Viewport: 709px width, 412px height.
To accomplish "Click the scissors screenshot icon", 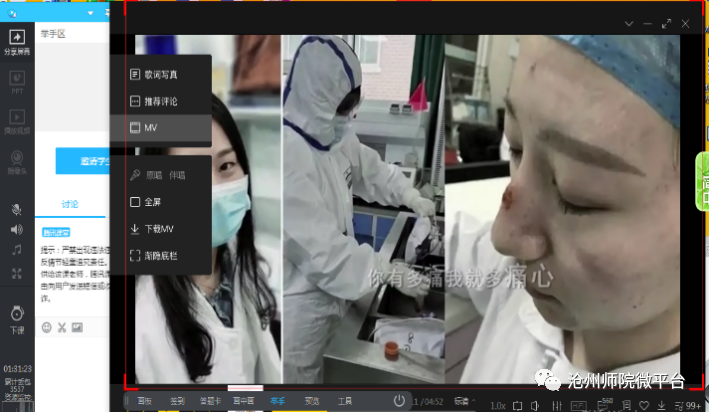I will point(62,327).
